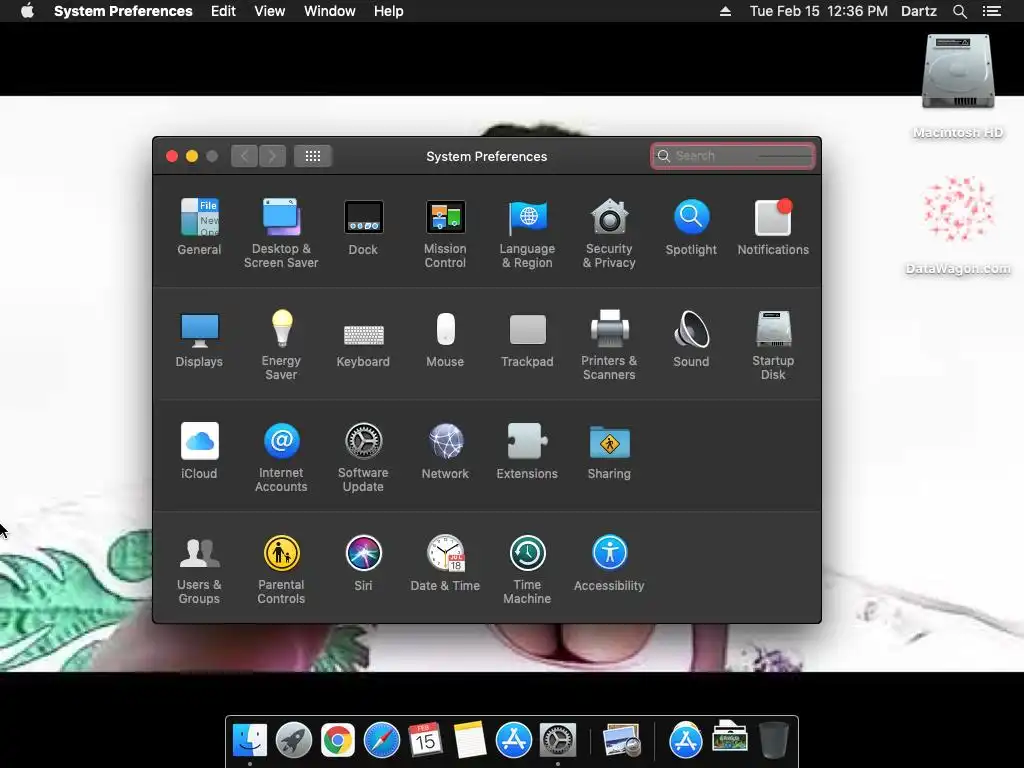Open Software Update preferences

coord(363,457)
